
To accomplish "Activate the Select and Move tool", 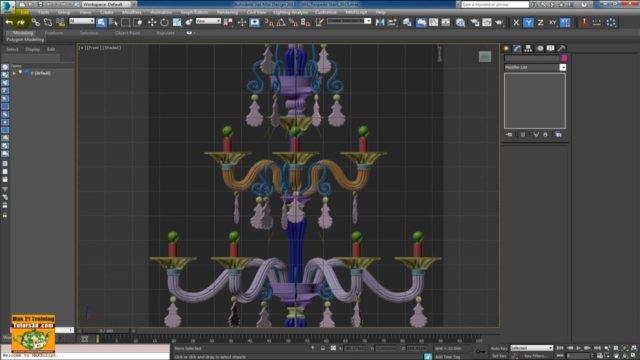I will [152, 22].
